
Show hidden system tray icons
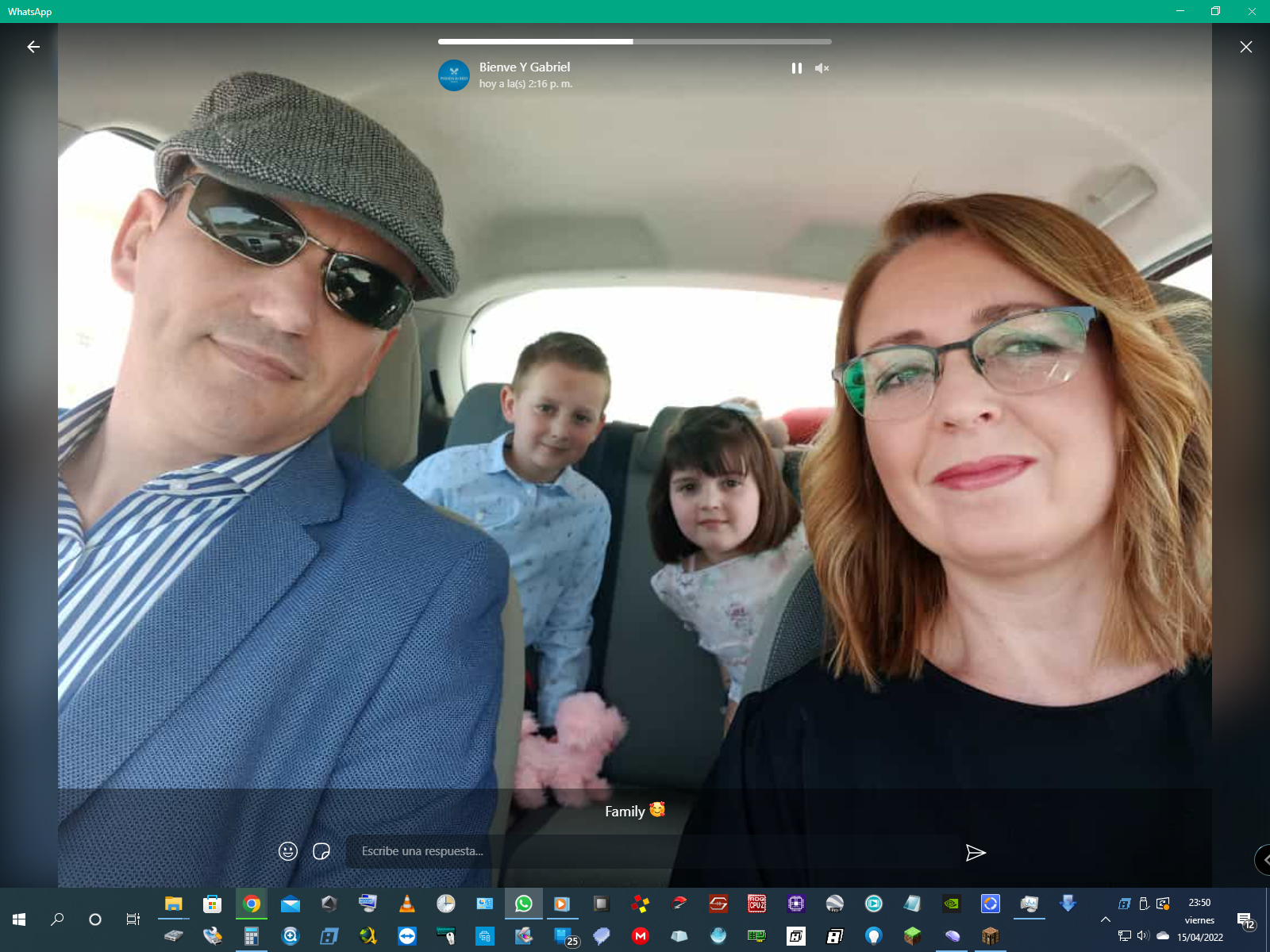tap(1105, 919)
